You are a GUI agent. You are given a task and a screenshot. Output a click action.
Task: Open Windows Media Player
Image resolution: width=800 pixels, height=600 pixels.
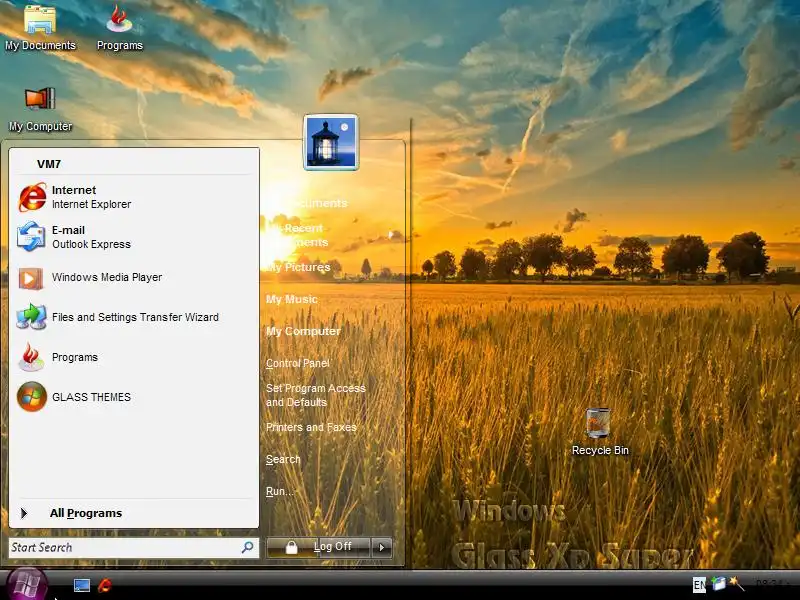134,278
